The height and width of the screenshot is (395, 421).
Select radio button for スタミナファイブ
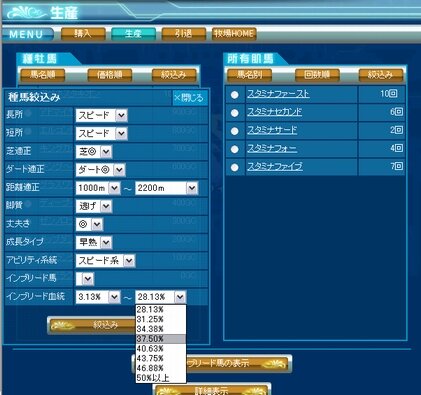point(235,167)
